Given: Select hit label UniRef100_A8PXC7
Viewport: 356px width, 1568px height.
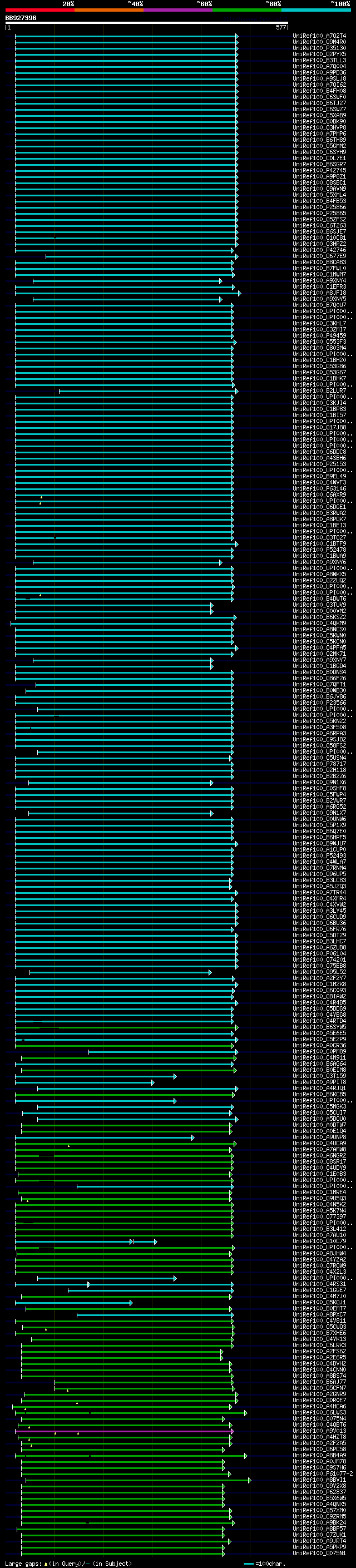Looking at the screenshot, I should (x=319, y=1315).
